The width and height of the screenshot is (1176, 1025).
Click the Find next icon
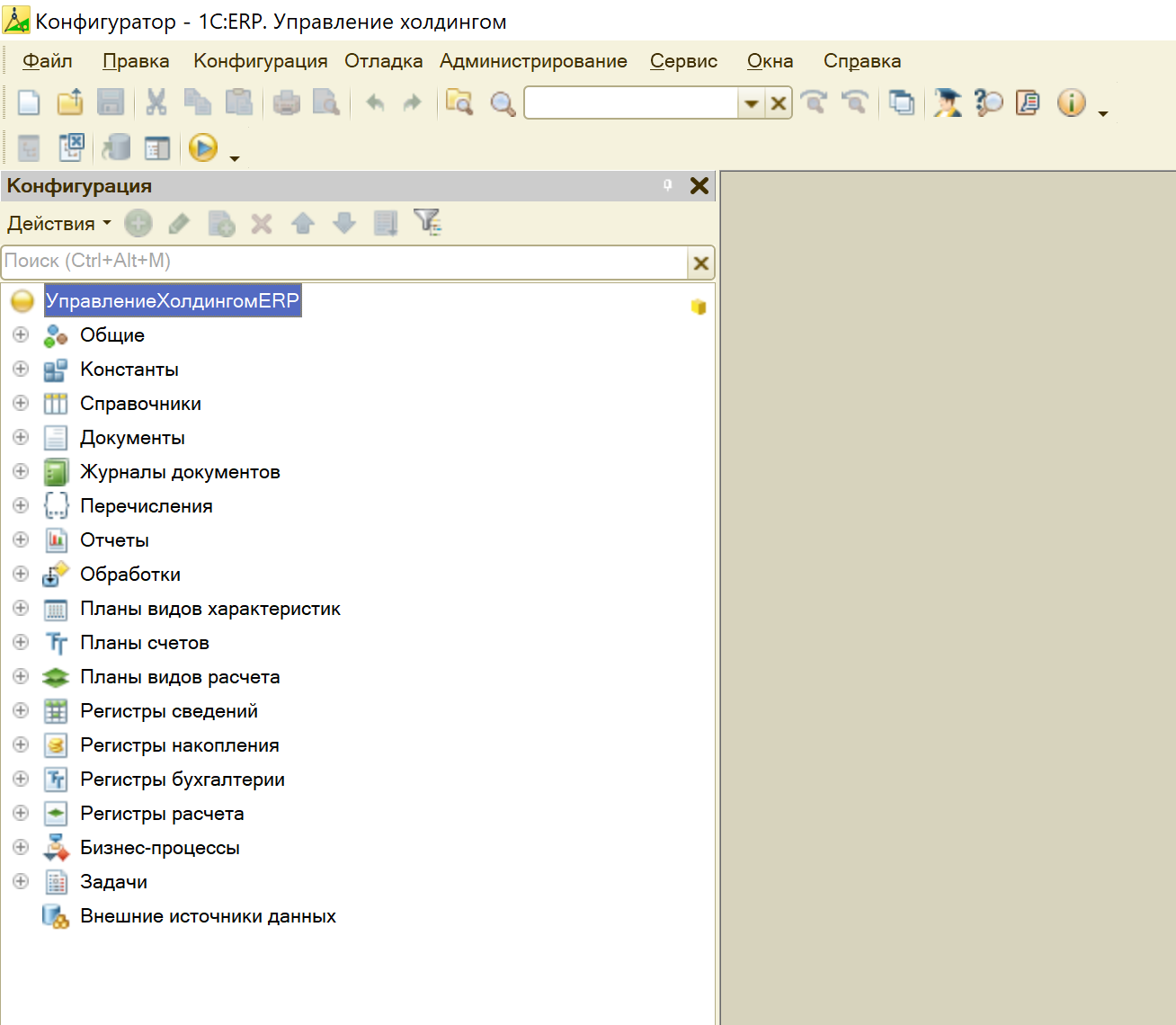pos(815,102)
